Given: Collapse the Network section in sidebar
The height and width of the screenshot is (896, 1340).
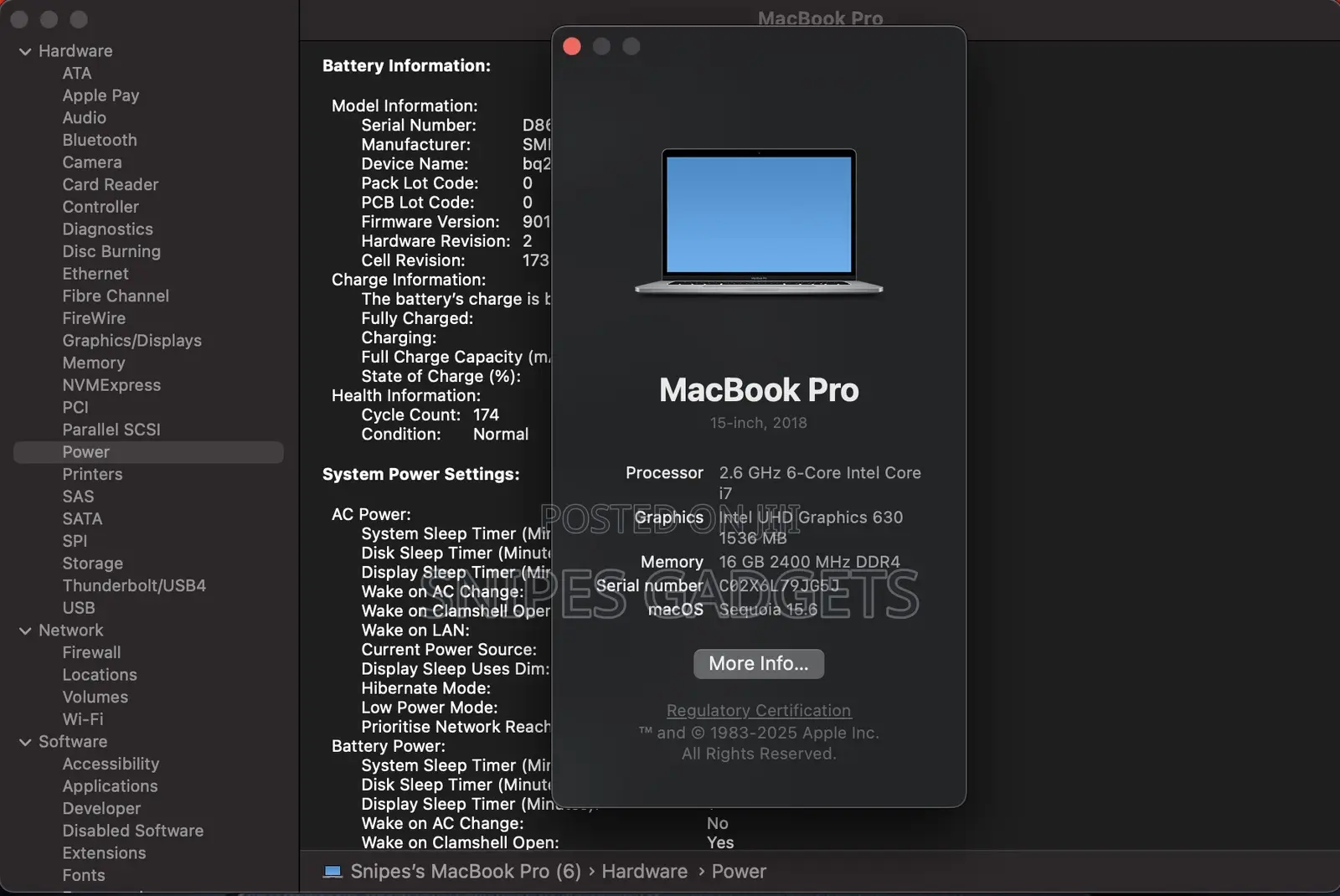Looking at the screenshot, I should click(x=25, y=631).
